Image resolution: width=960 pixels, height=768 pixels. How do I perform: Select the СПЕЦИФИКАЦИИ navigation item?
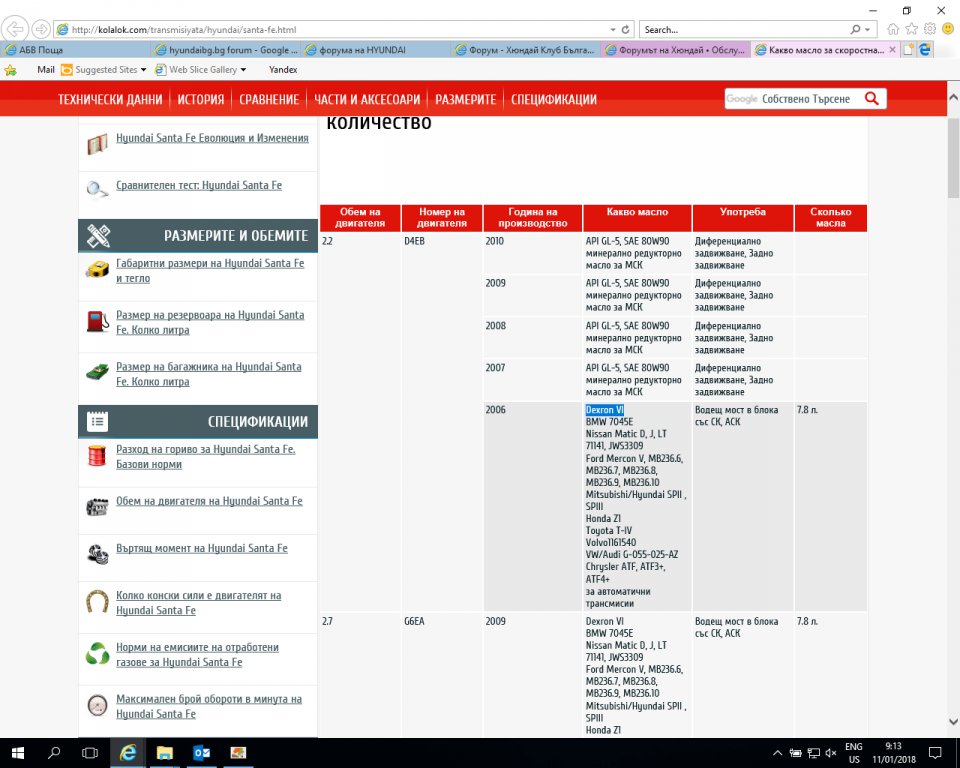pyautogui.click(x=554, y=100)
